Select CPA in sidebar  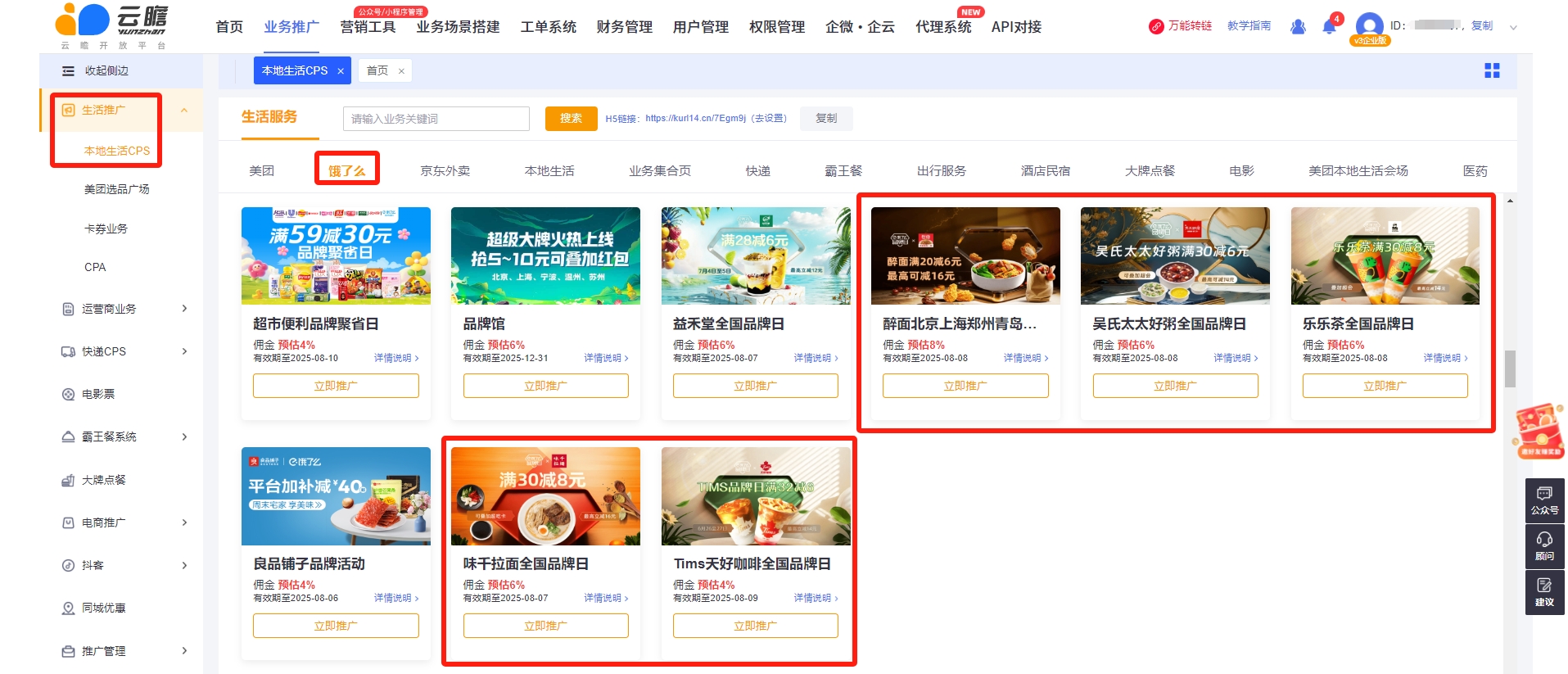click(x=95, y=267)
